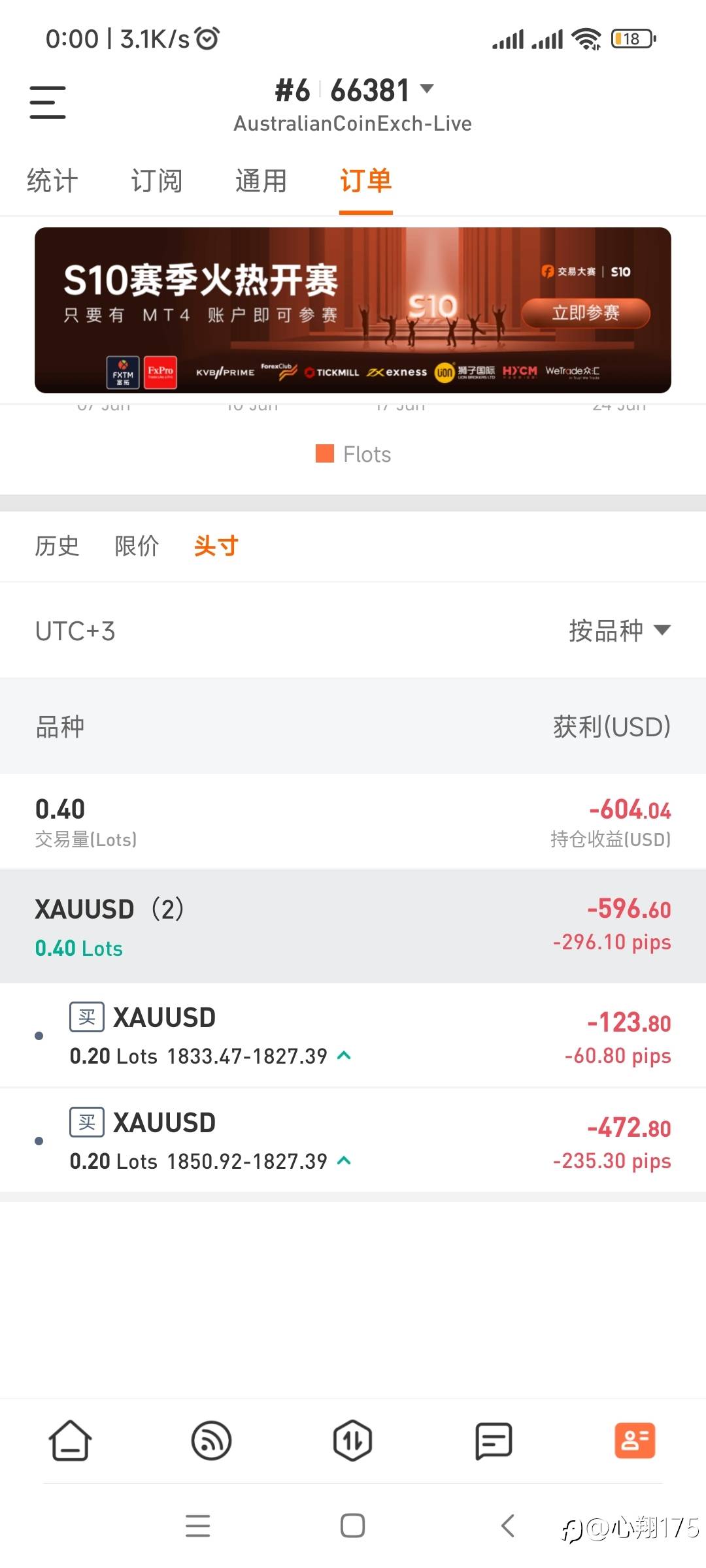Viewport: 706px width, 1568px height.
Task: Expand account #6 66381 dropdown
Action: (427, 89)
